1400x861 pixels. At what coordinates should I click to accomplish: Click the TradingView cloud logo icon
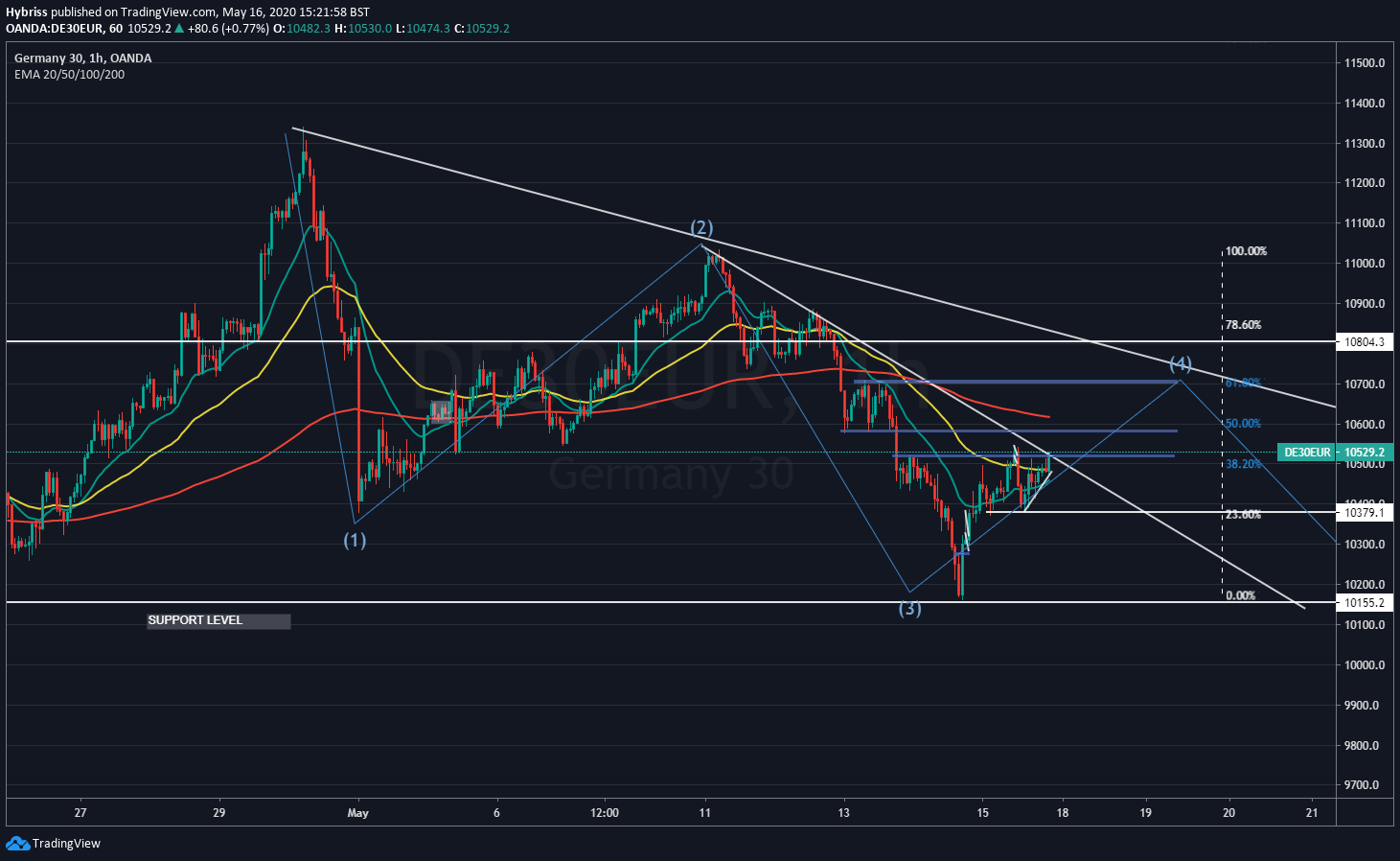point(17,844)
